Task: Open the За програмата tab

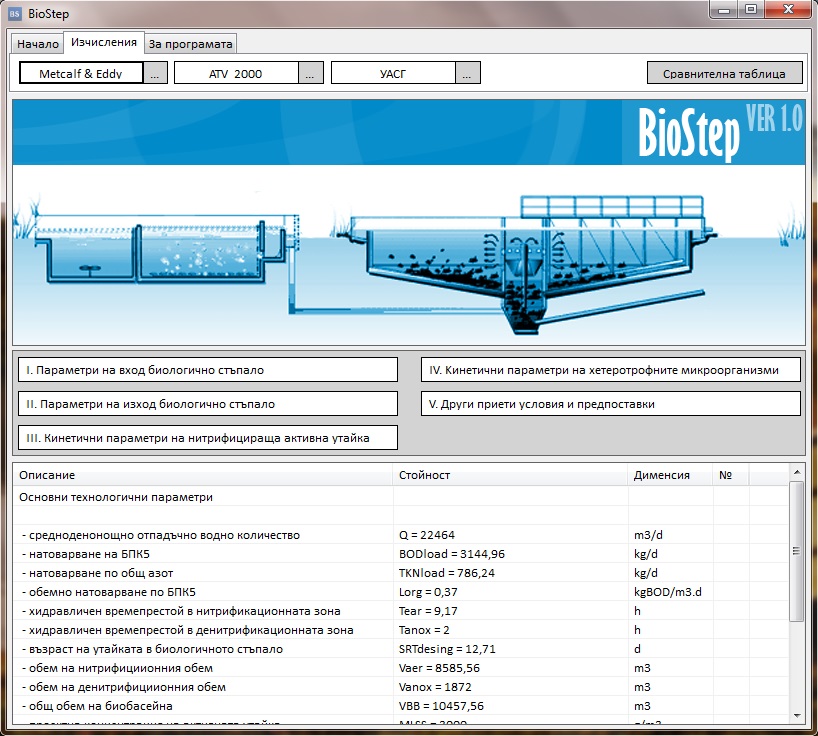Action: (190, 44)
